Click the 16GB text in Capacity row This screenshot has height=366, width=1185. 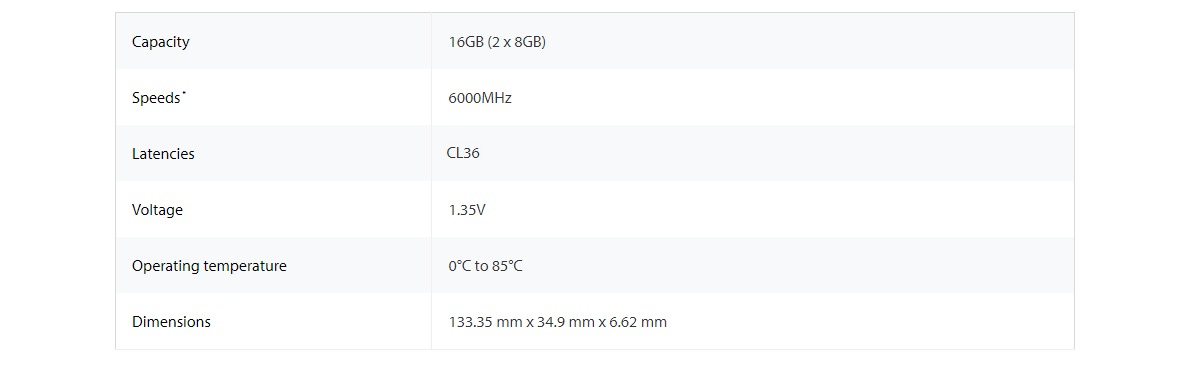pos(466,42)
